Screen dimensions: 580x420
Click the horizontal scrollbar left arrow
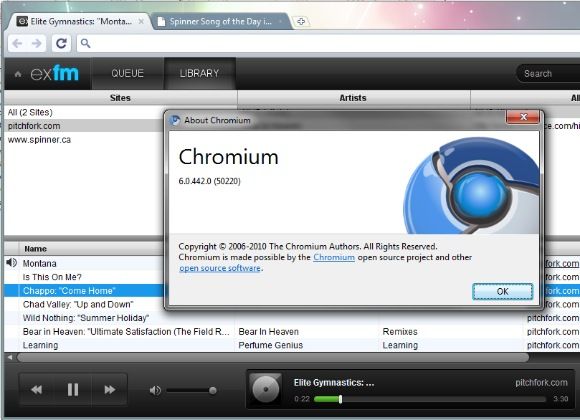[x=10, y=357]
